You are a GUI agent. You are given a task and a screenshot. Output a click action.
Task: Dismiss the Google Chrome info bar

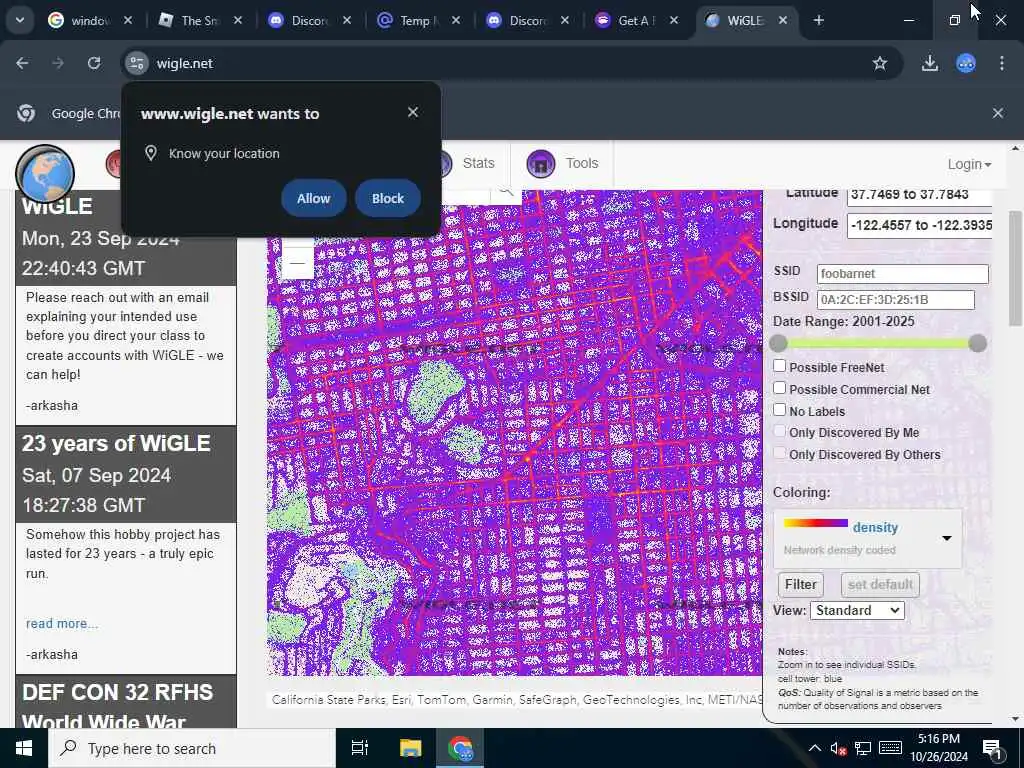click(x=998, y=113)
